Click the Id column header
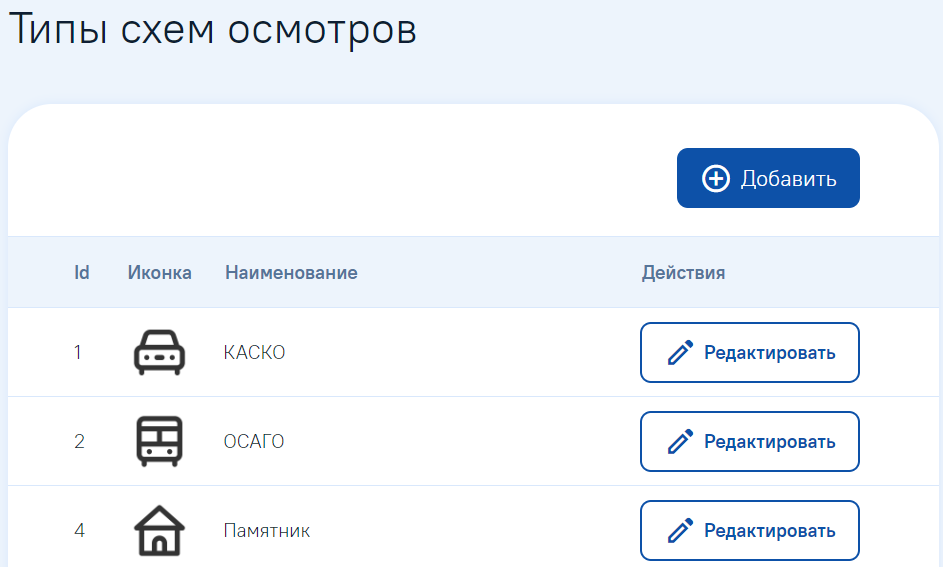The image size is (943, 568). [82, 273]
